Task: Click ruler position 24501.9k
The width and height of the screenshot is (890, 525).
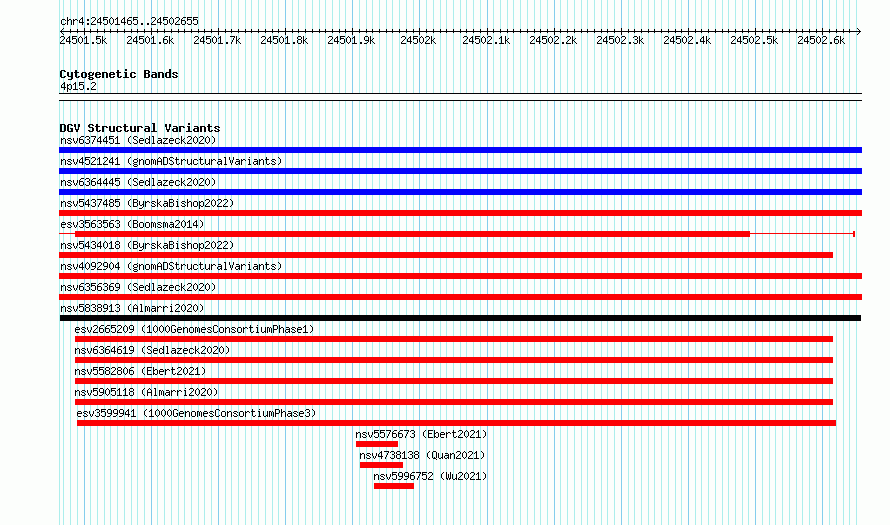Action: (x=351, y=40)
